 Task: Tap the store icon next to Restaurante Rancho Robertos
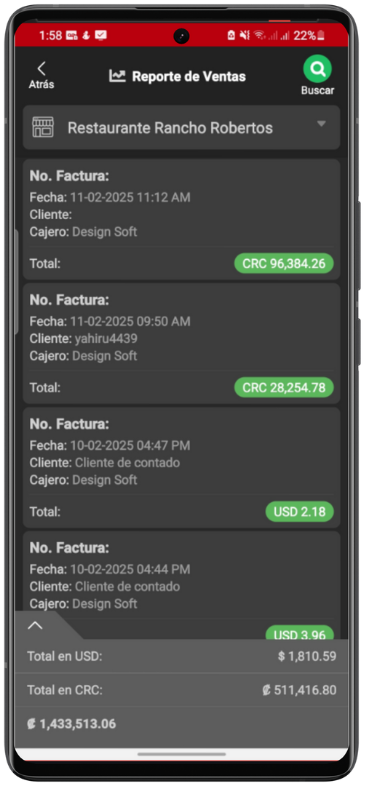pyautogui.click(x=43, y=127)
